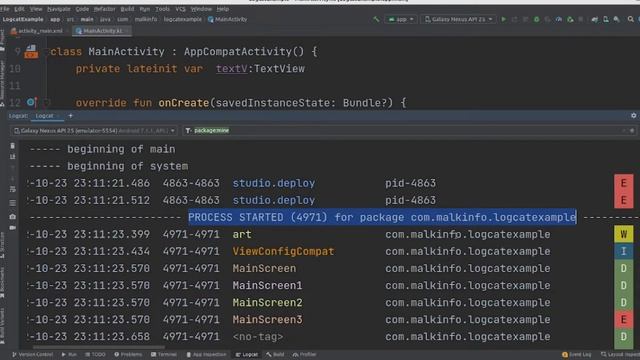
Task: Open the Window menu
Action: click(x=201, y=9)
